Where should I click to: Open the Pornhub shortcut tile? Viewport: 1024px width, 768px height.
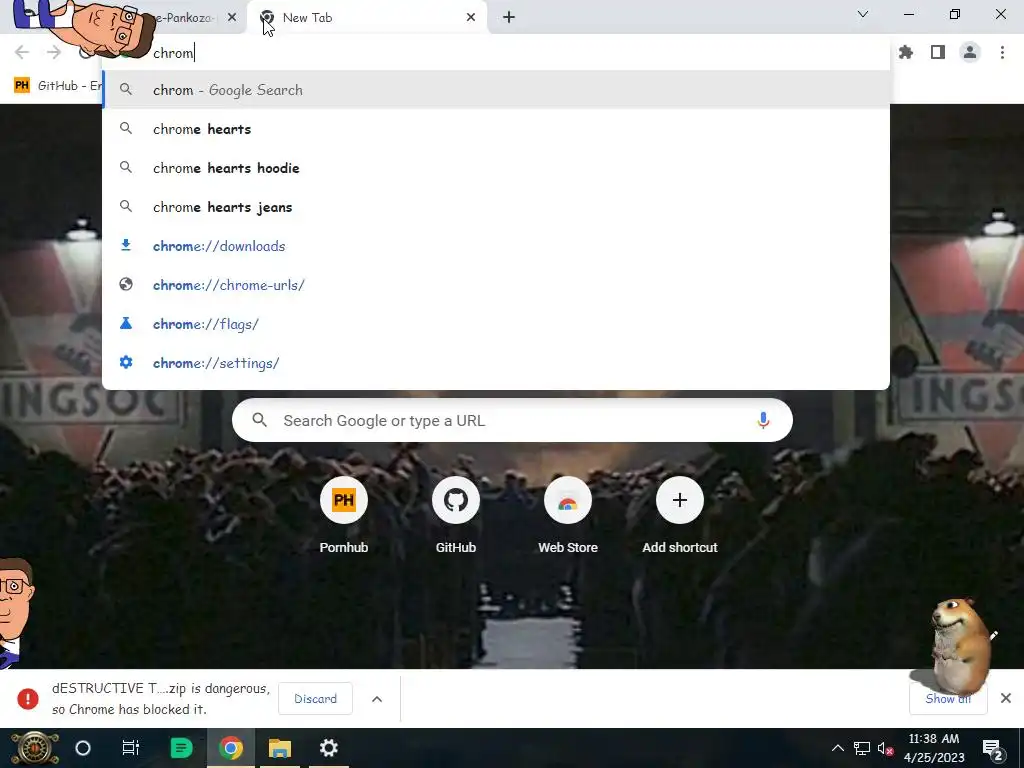pyautogui.click(x=344, y=516)
